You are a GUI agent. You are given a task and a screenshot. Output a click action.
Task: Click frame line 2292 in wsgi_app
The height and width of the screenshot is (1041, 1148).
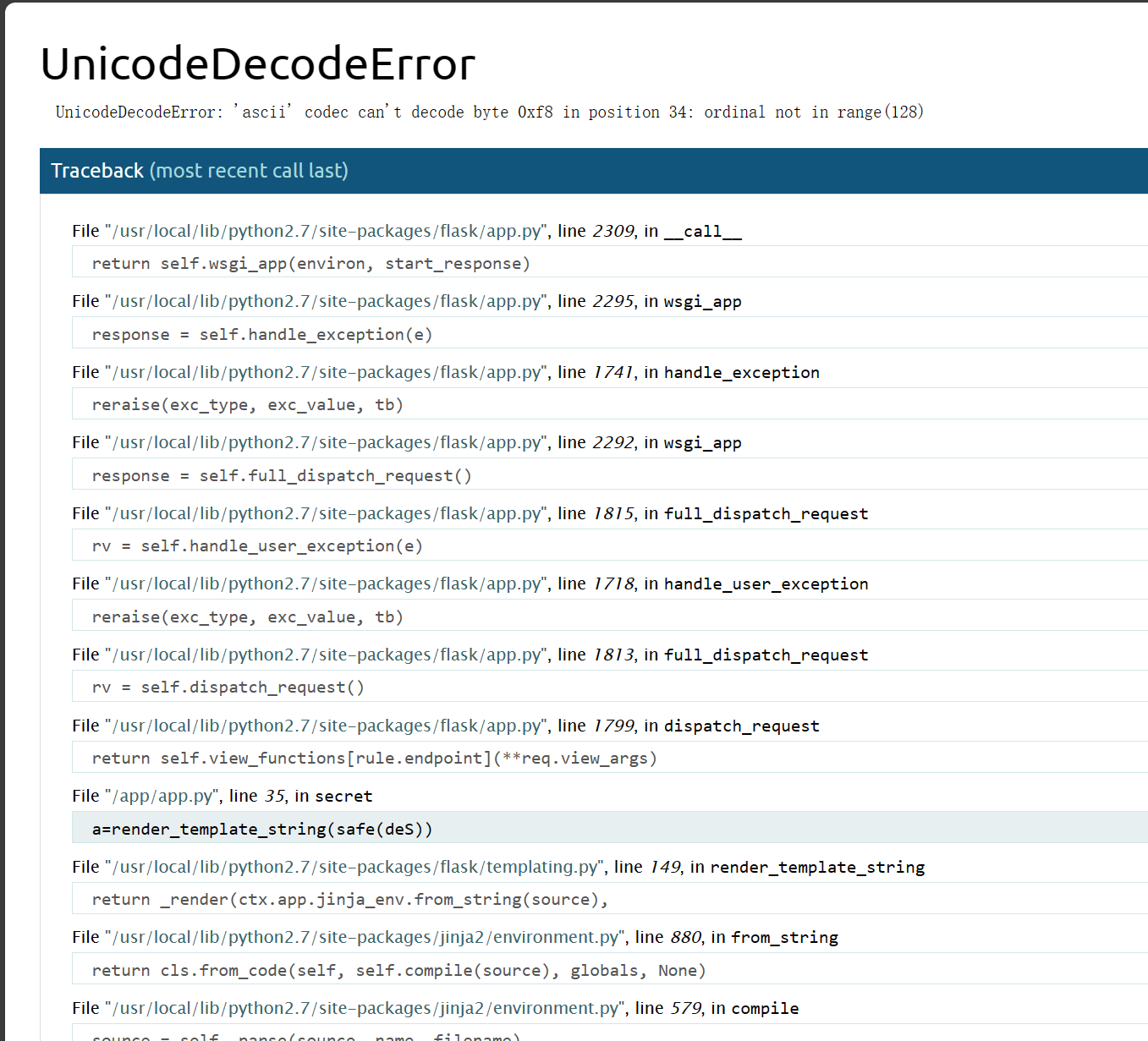pyautogui.click(x=407, y=443)
